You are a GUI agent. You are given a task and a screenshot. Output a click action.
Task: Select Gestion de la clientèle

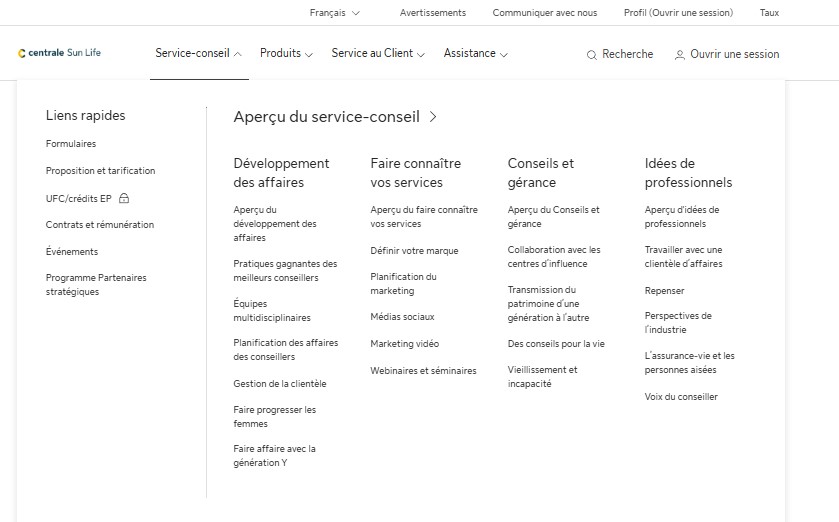point(279,384)
